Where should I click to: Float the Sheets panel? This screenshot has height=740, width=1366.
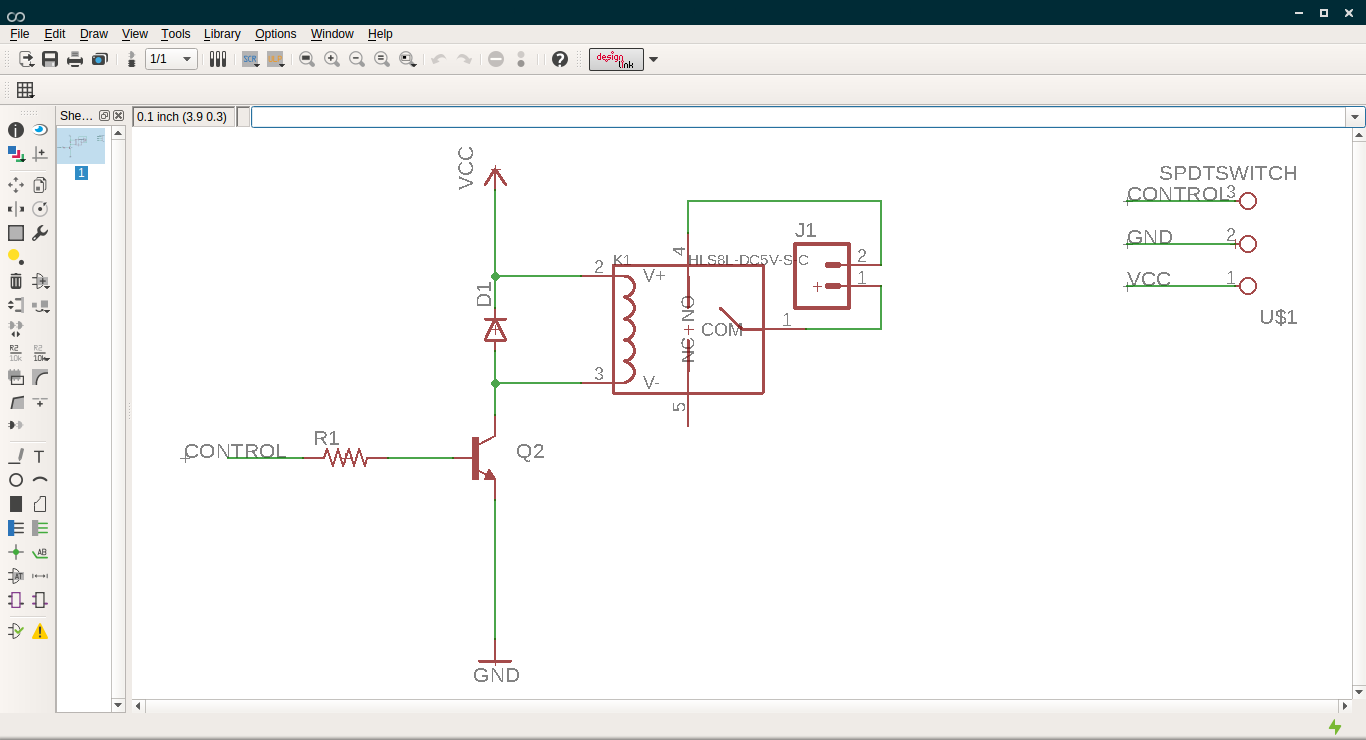pyautogui.click(x=104, y=116)
